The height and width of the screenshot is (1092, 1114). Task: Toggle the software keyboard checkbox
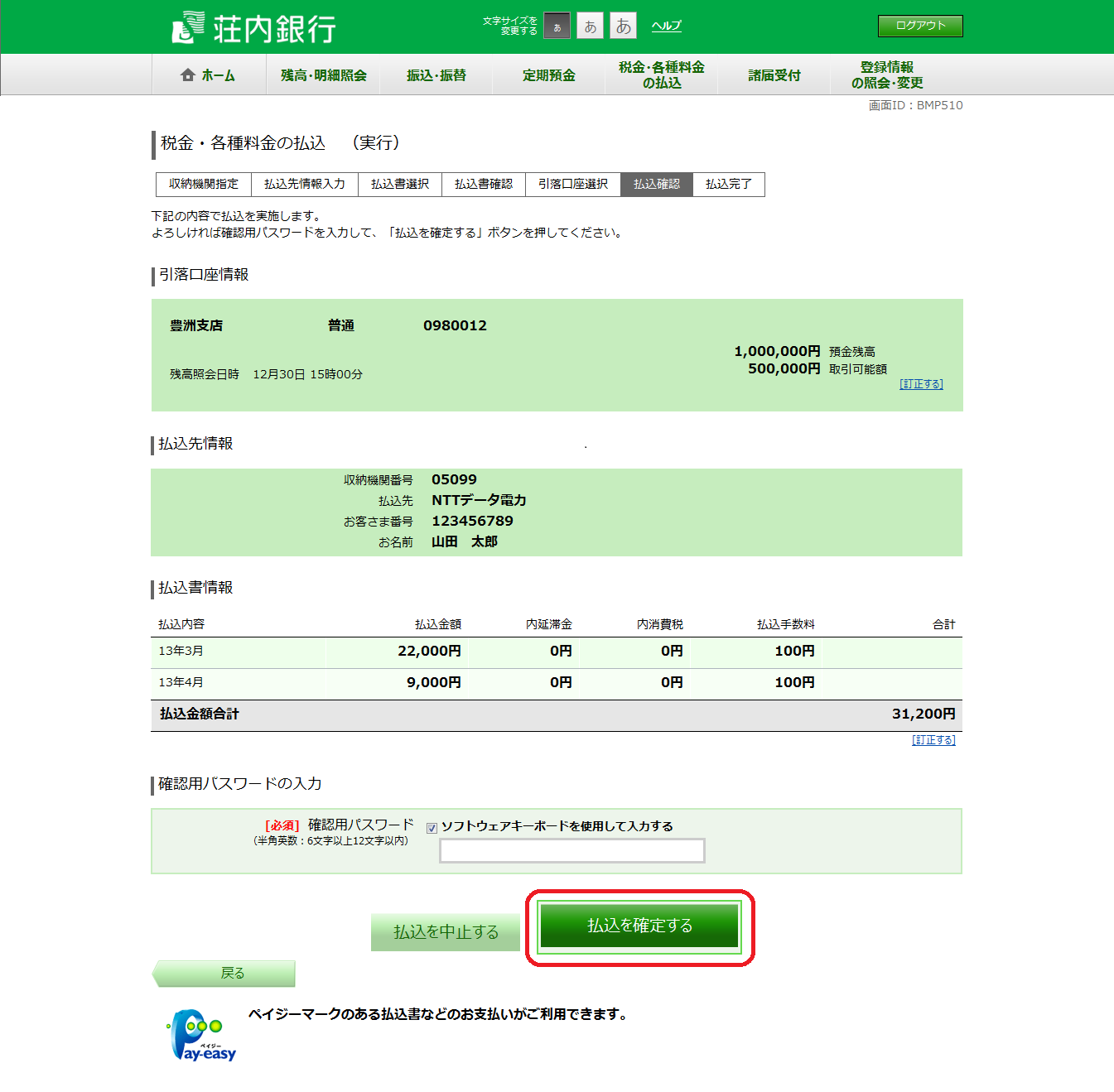click(432, 828)
